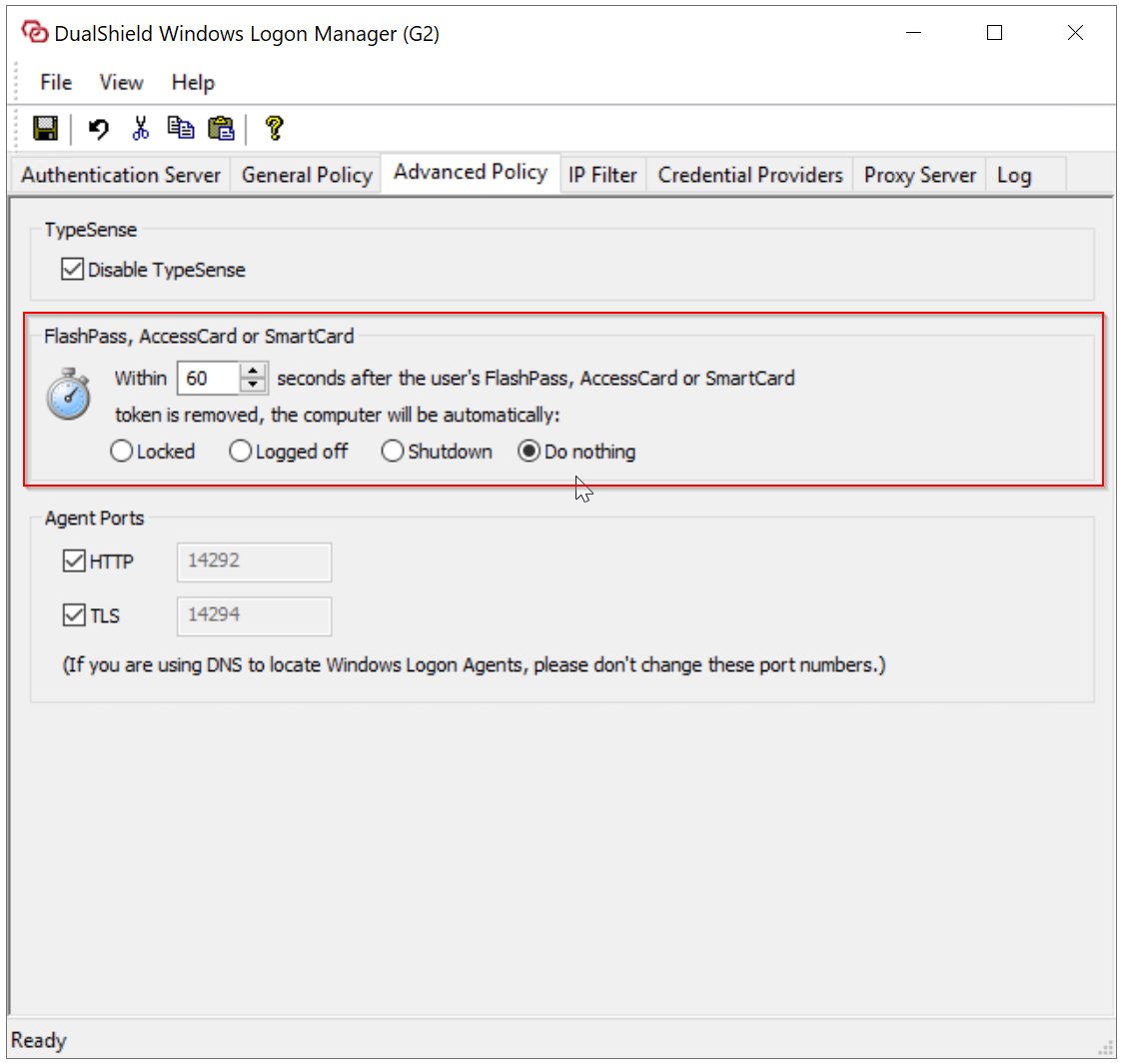Open the File menu
Screen dimensions: 1124x1064
tap(56, 83)
